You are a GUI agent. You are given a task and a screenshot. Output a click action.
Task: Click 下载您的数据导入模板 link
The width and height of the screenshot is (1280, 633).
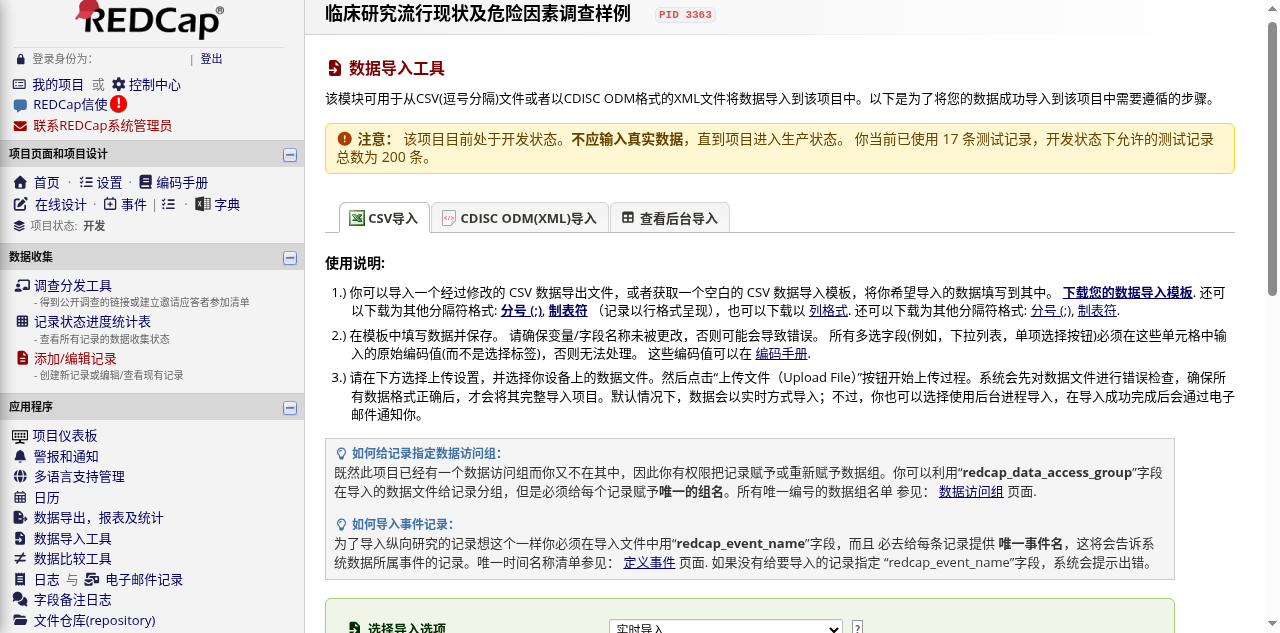coord(1127,293)
